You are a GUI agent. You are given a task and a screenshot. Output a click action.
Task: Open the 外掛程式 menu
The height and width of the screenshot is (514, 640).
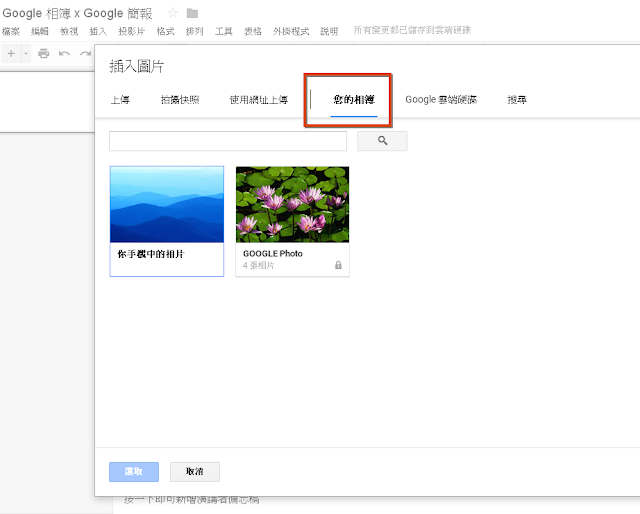(x=291, y=31)
